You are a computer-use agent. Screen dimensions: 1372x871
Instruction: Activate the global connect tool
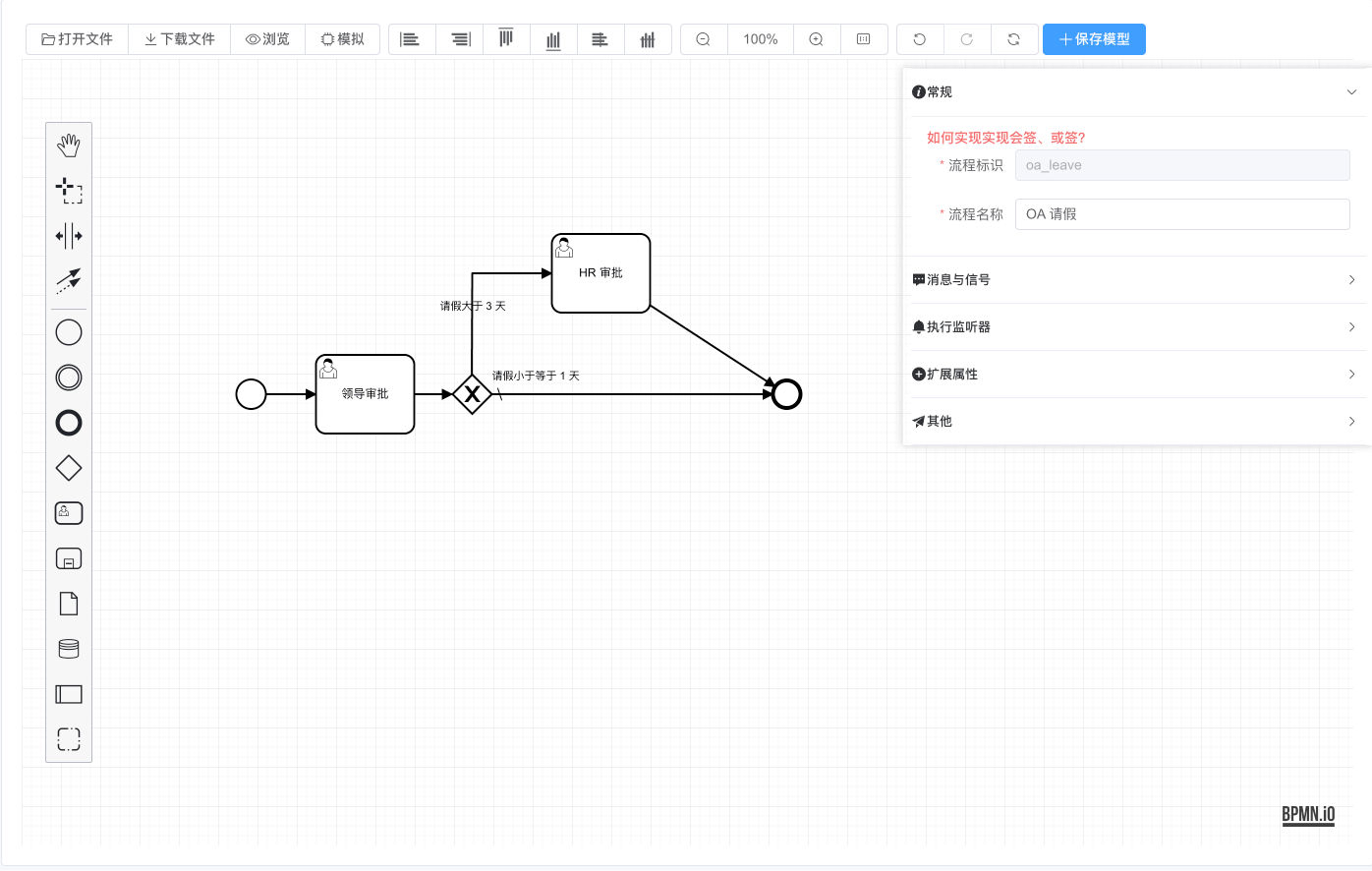(69, 280)
